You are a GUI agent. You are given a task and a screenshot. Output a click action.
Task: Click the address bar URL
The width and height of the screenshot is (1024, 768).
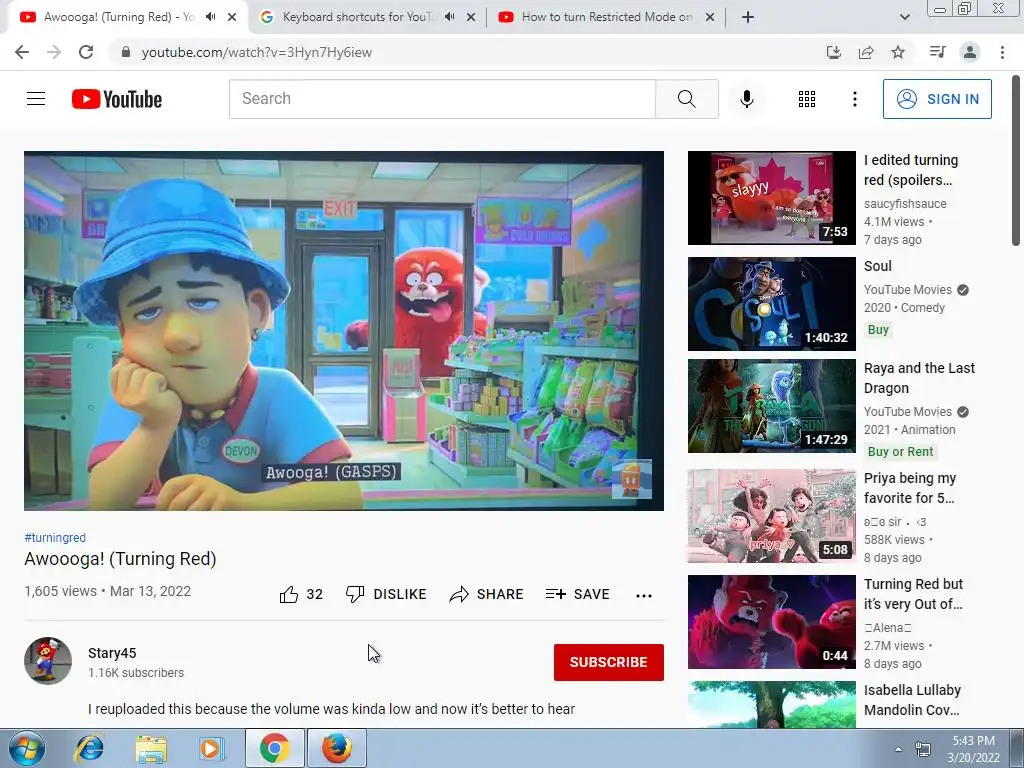pos(257,52)
